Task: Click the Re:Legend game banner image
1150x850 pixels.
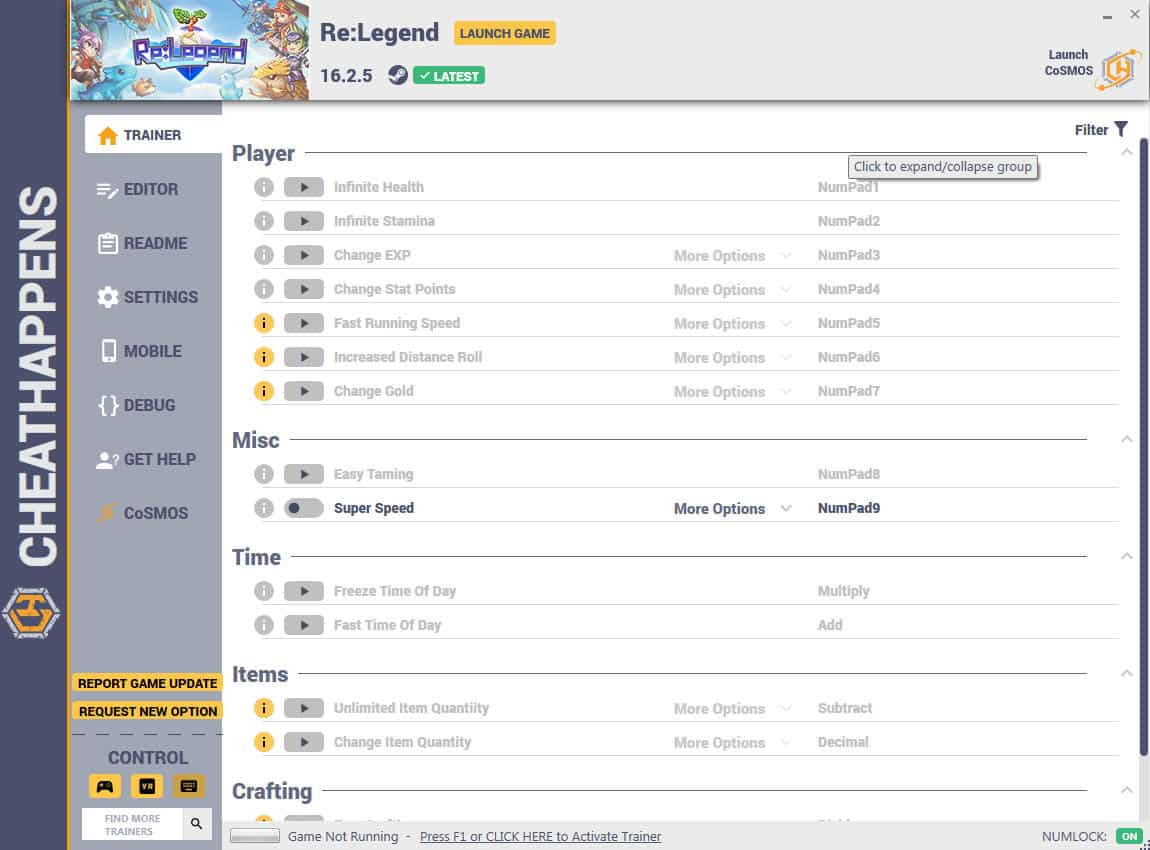Action: (x=190, y=50)
